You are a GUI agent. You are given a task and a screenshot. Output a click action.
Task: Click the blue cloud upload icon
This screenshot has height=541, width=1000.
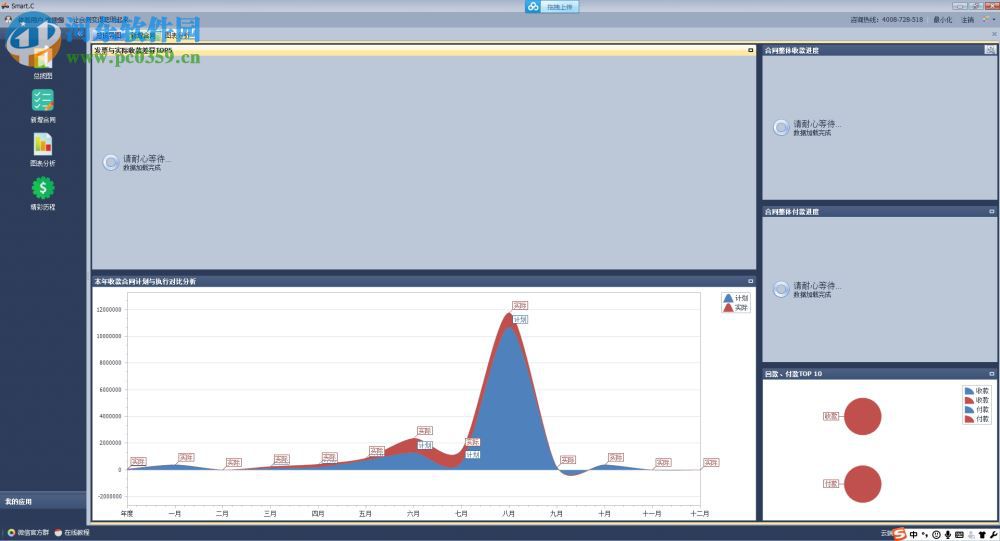click(x=533, y=6)
